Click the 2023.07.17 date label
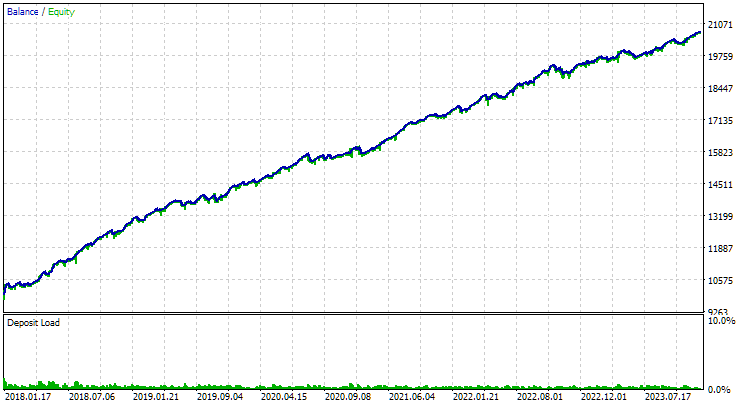Viewport: 745px width, 405px height. 668,396
